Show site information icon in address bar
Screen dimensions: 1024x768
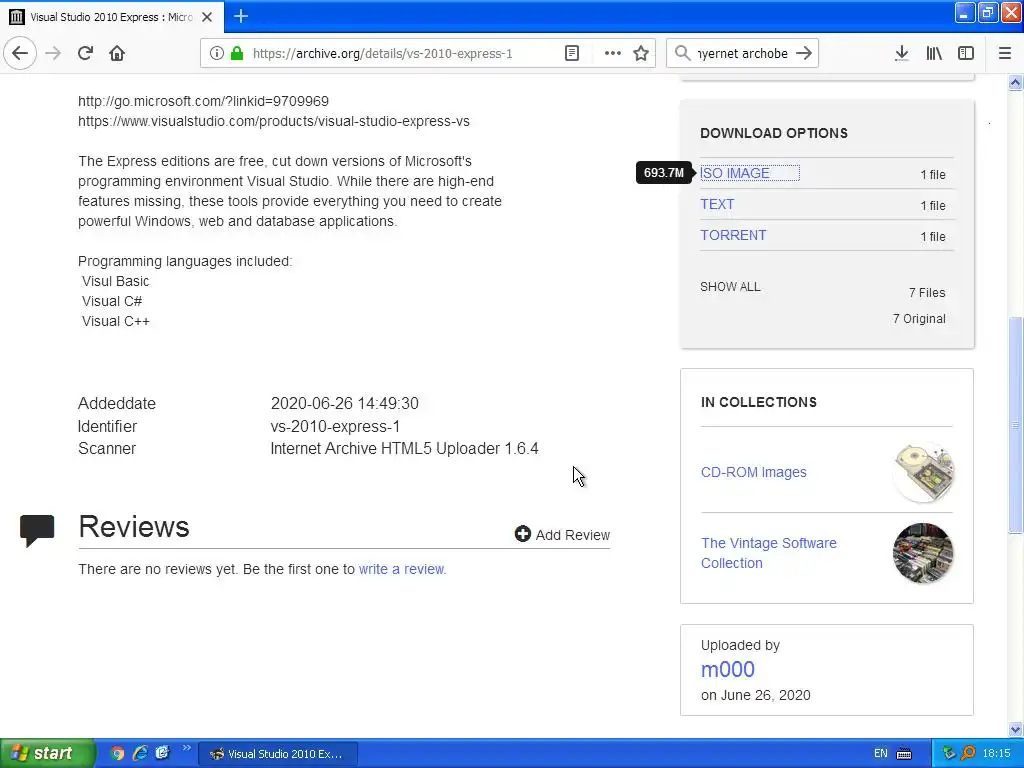[216, 53]
